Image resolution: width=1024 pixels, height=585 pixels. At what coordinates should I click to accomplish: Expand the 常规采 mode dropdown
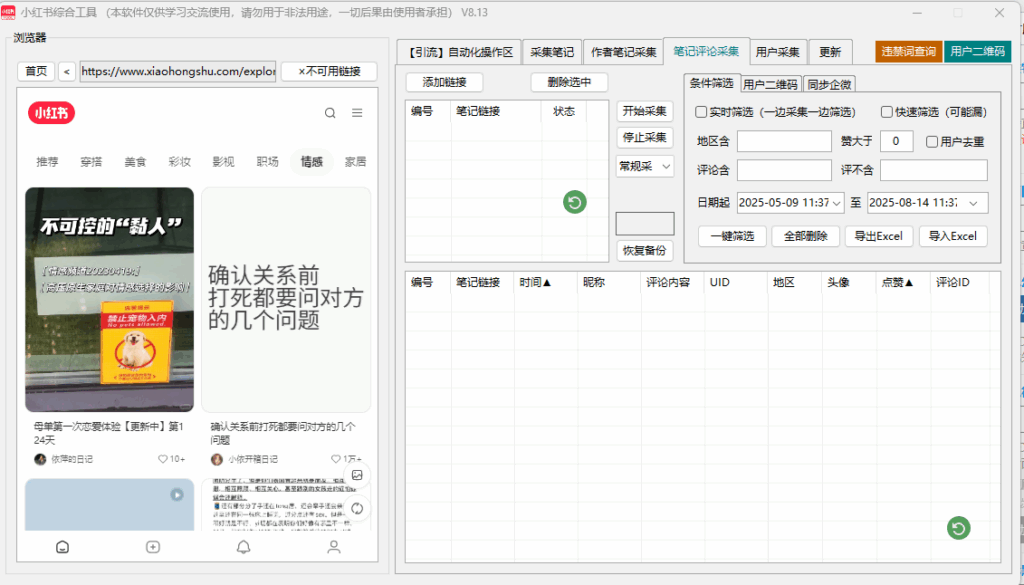point(665,166)
